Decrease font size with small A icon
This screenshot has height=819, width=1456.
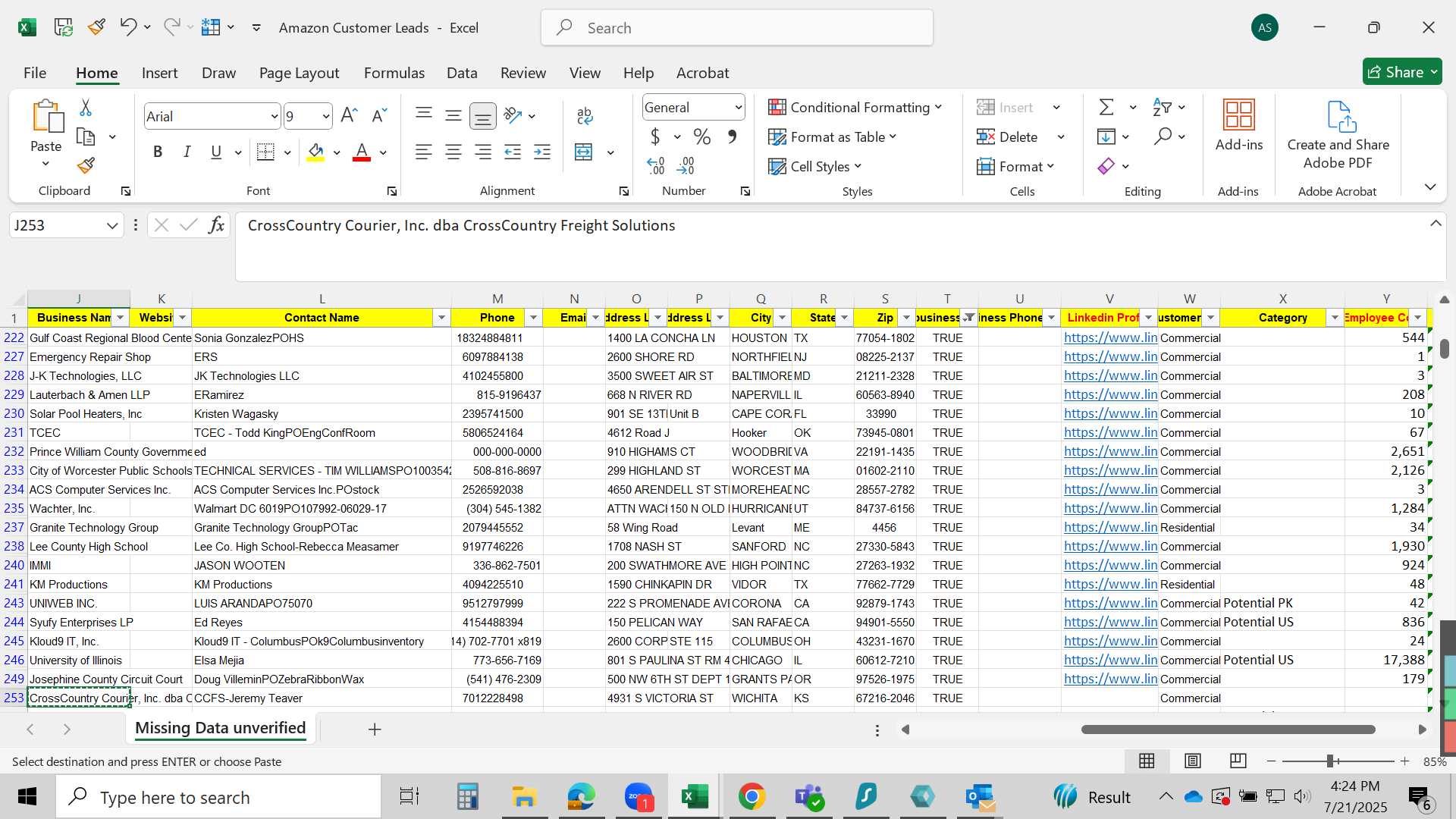coord(379,115)
